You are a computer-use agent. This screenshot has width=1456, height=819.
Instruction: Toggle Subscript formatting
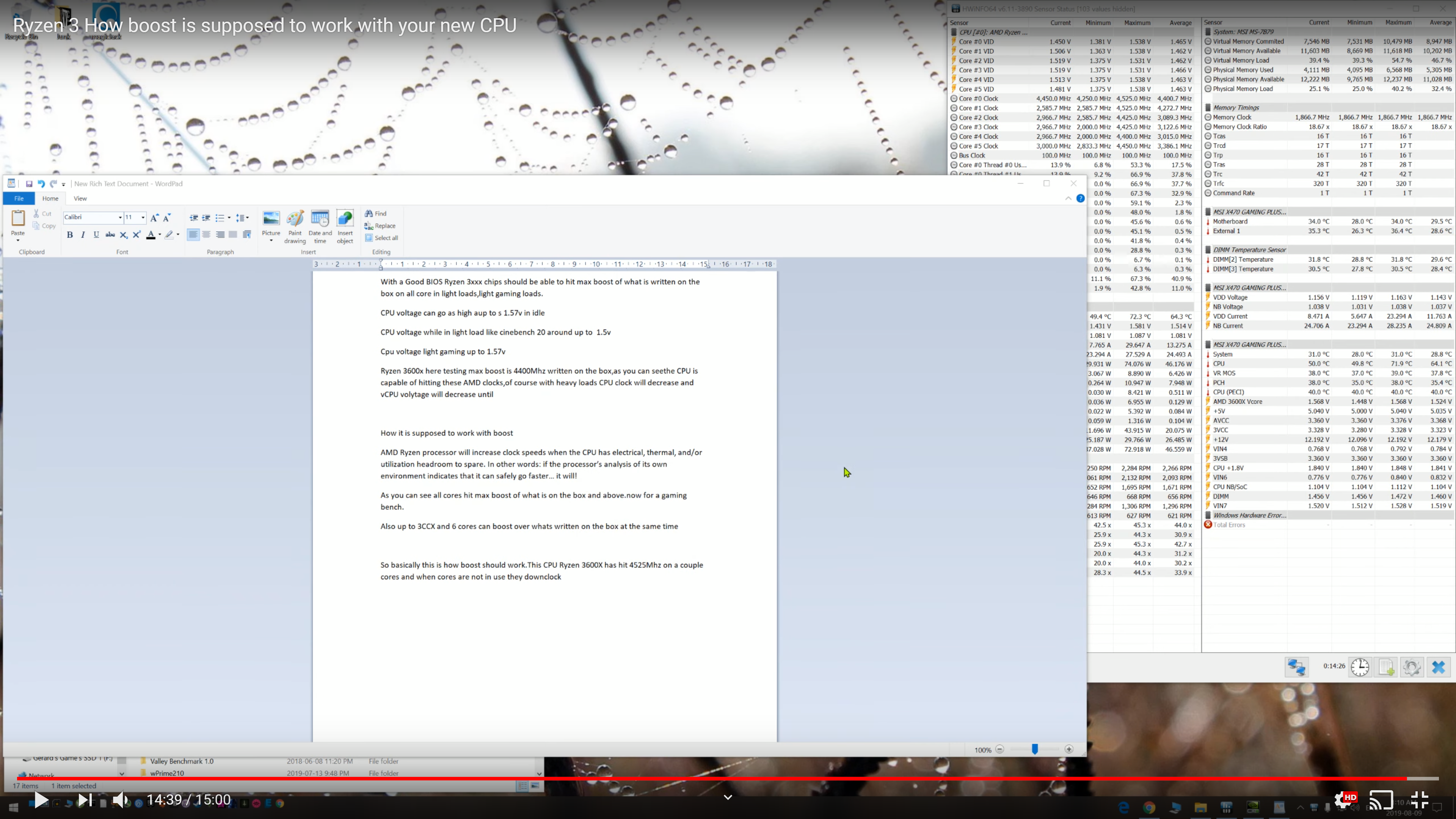(123, 235)
